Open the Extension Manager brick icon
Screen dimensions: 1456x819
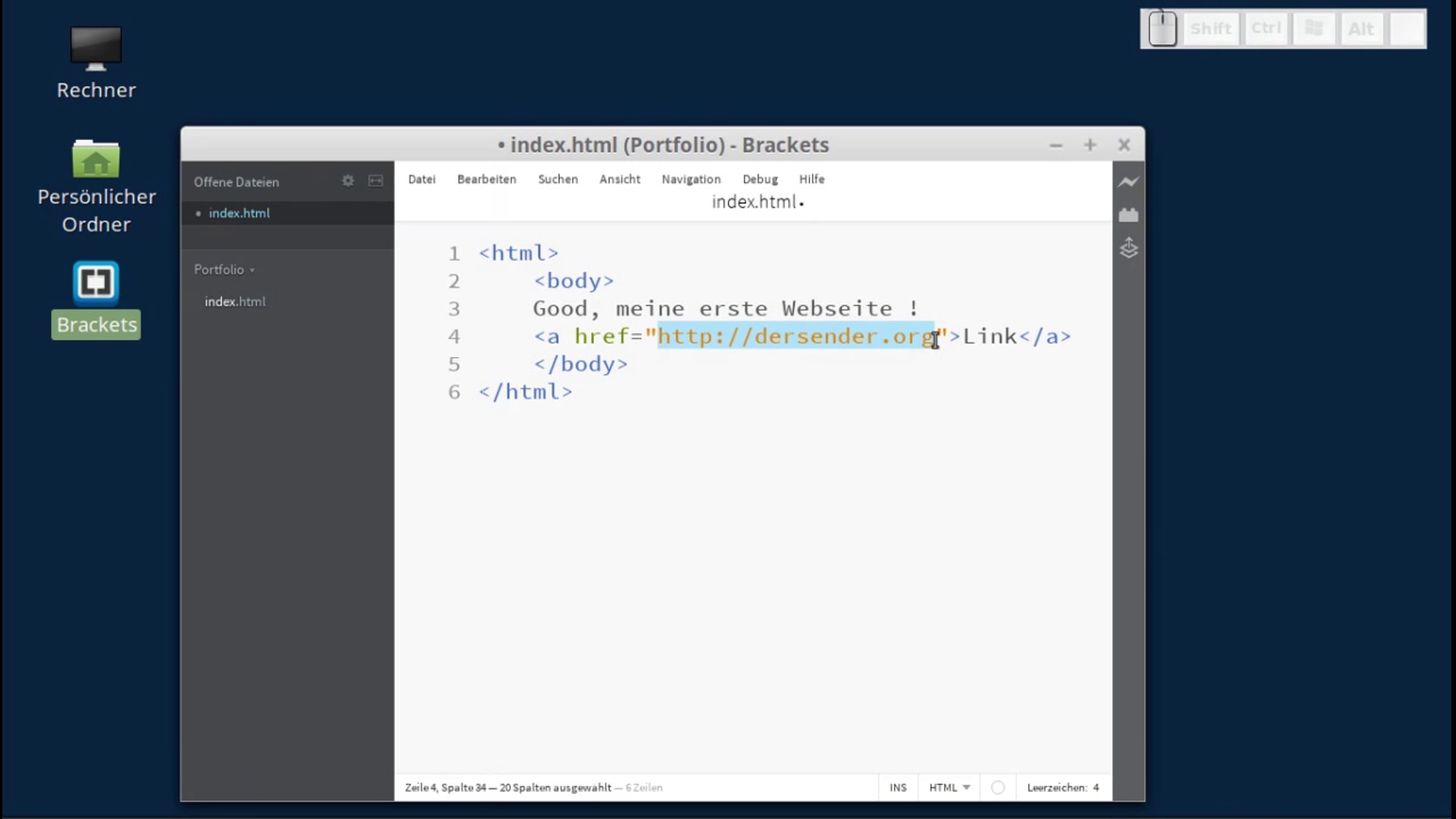point(1128,215)
